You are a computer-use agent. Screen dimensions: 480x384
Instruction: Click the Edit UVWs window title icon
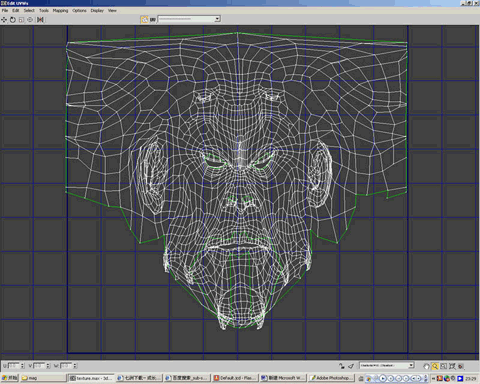click(x=4, y=3)
